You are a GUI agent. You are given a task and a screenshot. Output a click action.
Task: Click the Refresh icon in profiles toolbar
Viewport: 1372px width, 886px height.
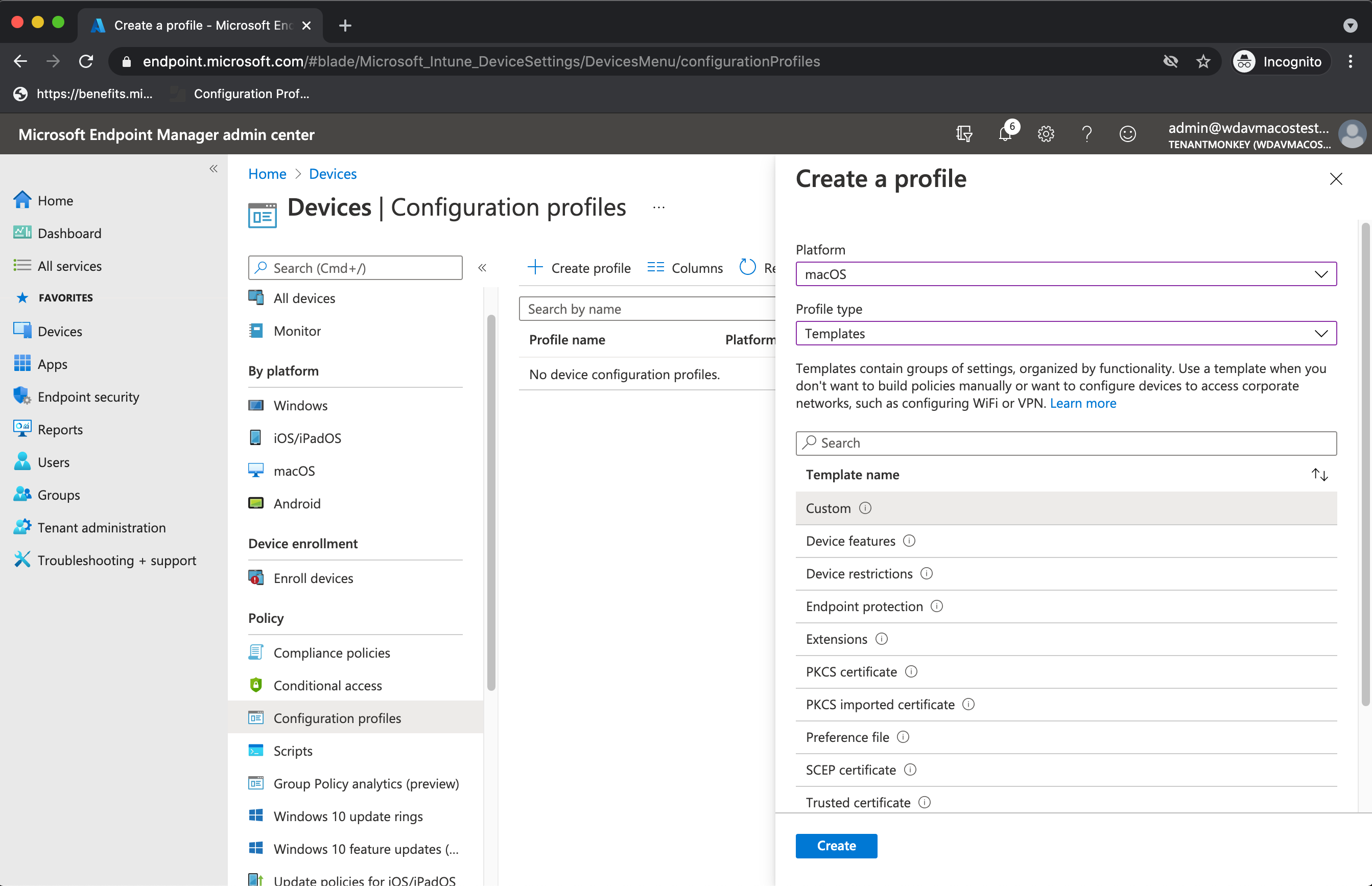pos(747,267)
